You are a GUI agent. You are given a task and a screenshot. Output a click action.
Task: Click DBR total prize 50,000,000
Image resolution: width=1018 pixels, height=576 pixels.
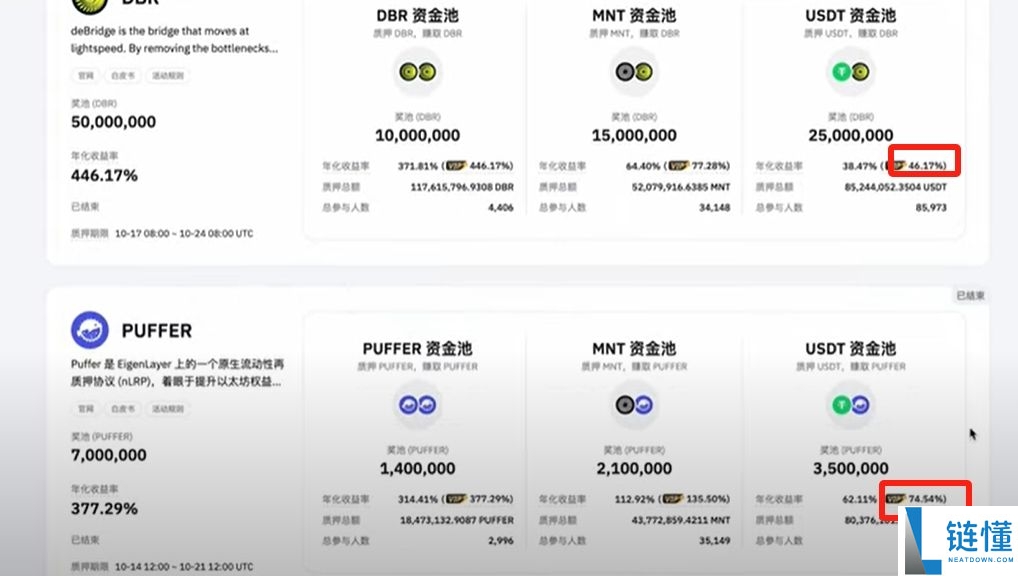[113, 121]
